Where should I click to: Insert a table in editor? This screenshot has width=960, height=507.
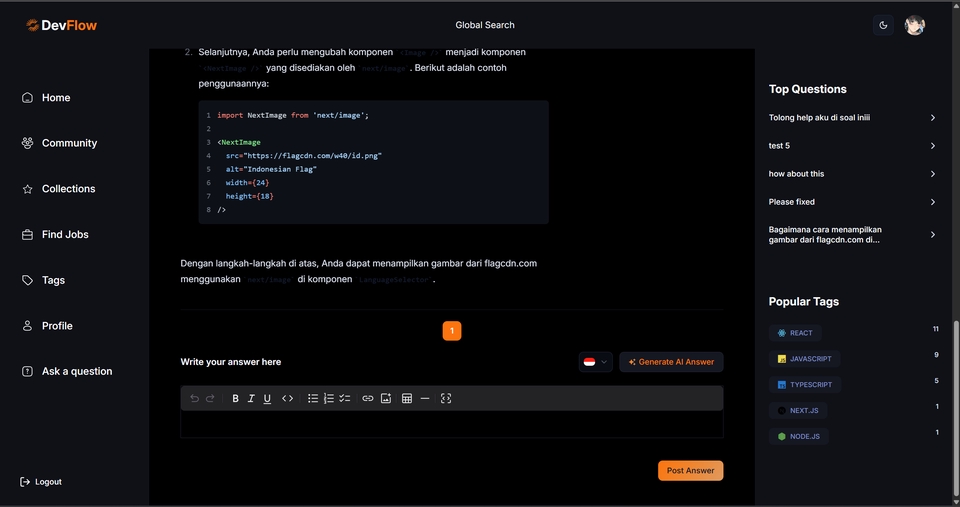[x=407, y=399]
